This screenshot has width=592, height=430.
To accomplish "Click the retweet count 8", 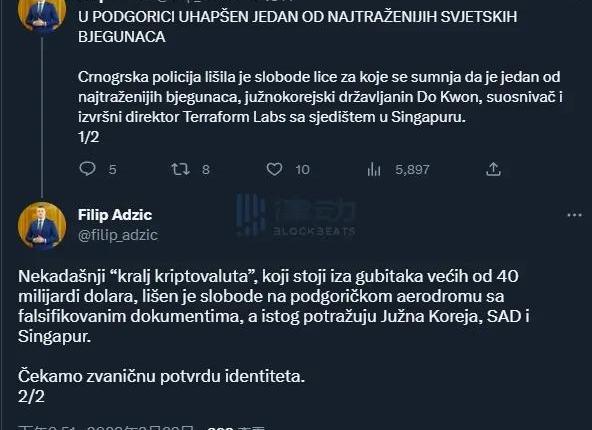I will (206, 170).
